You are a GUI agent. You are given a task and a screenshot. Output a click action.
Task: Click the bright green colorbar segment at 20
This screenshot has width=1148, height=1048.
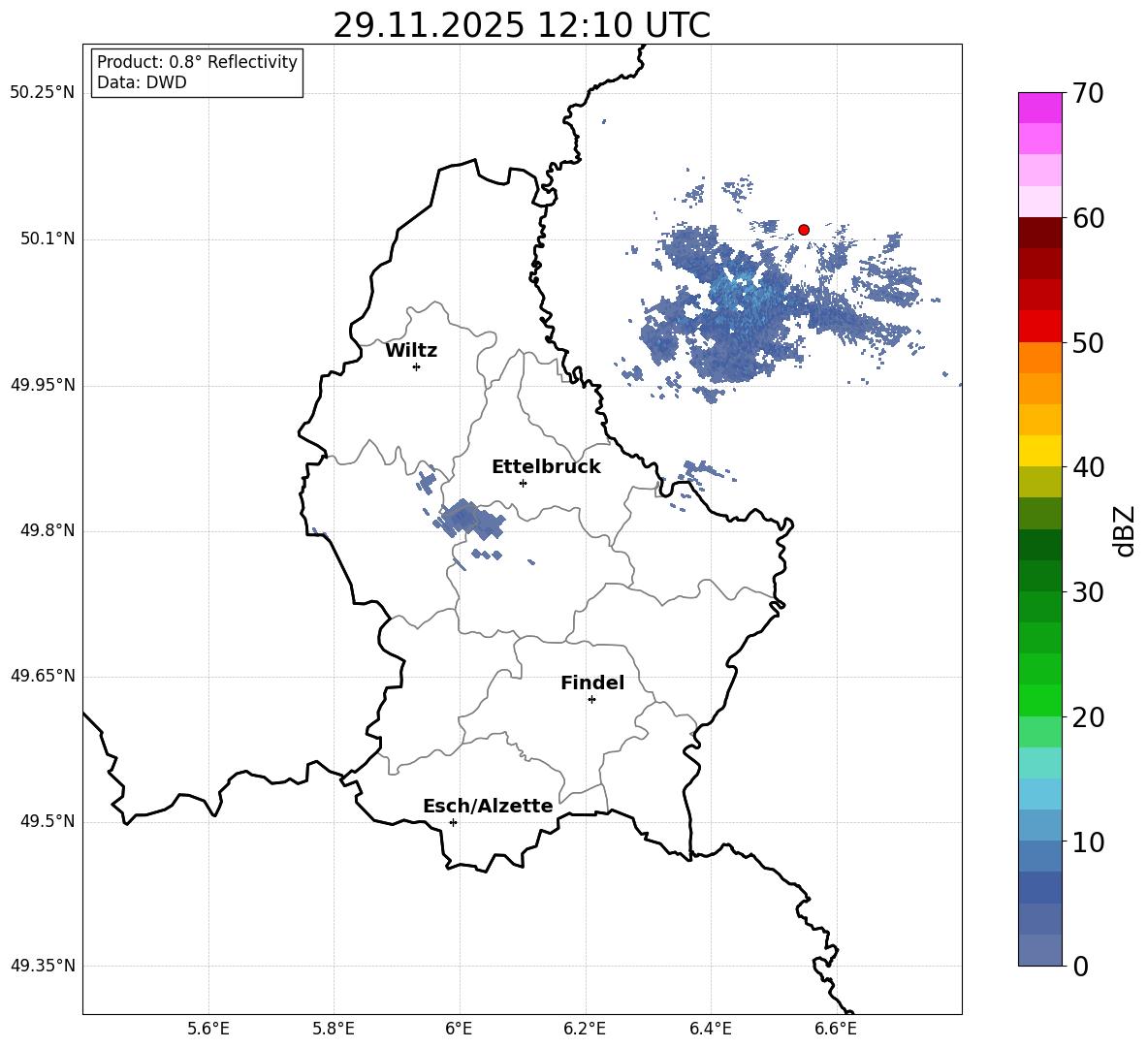(1039, 700)
